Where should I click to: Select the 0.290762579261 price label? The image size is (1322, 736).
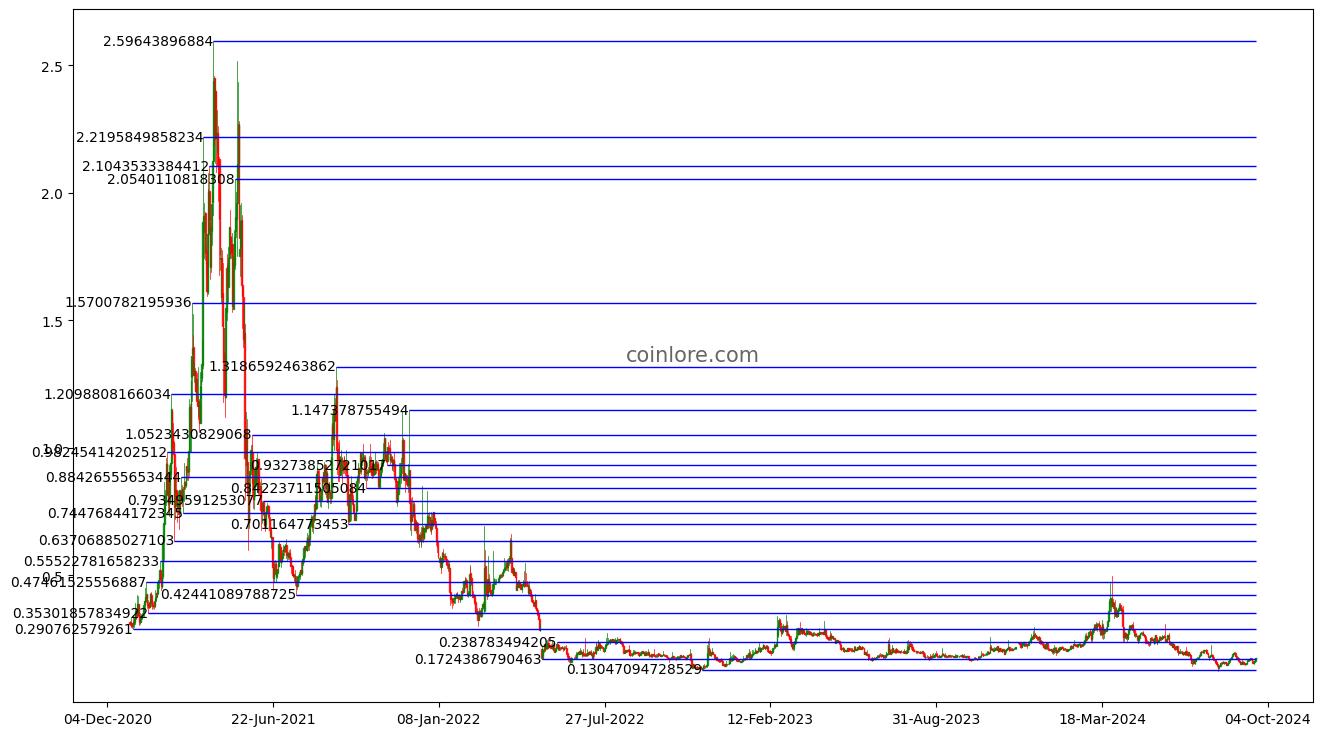(x=73, y=629)
